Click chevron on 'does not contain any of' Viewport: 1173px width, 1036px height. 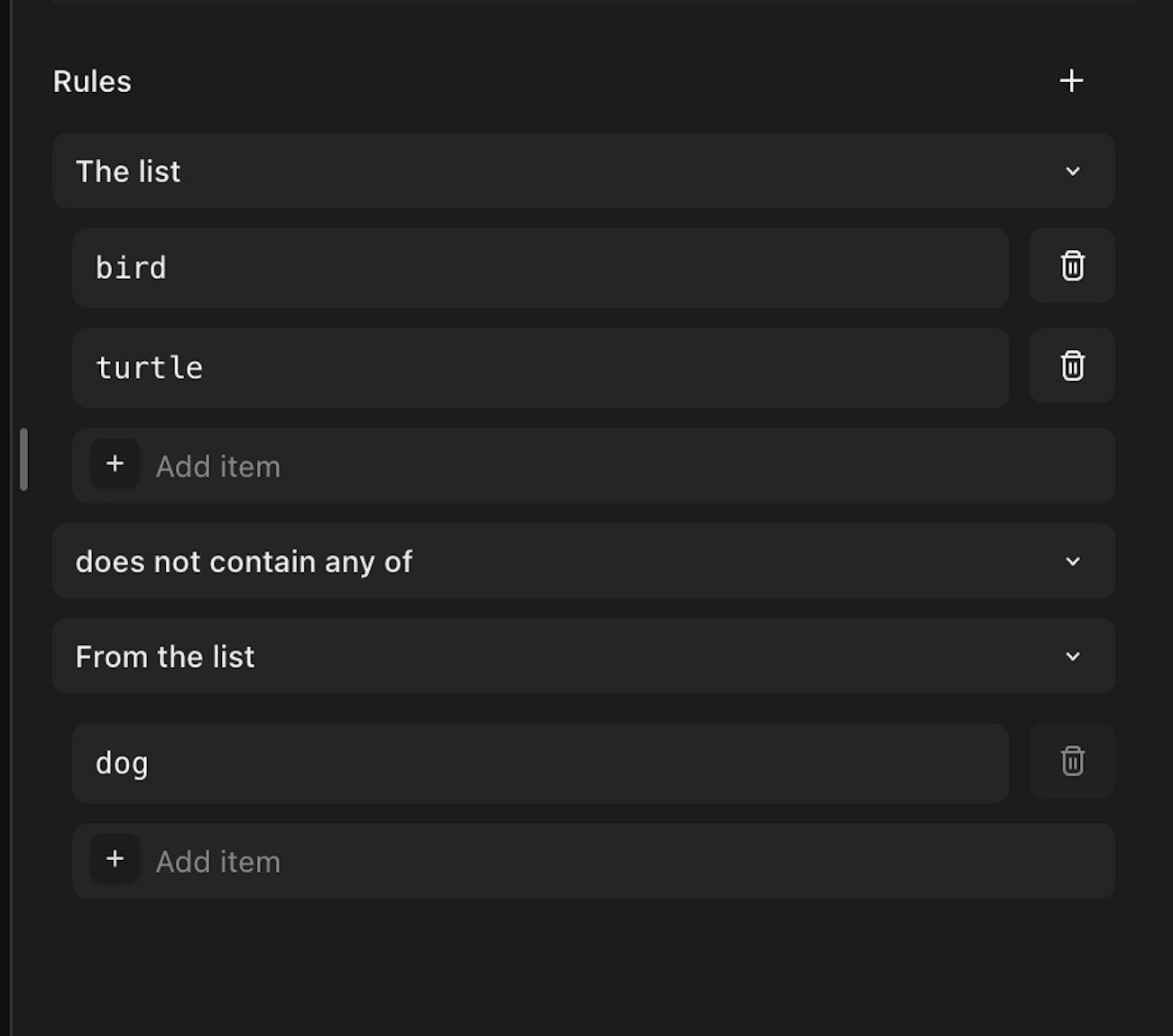pyautogui.click(x=1072, y=561)
